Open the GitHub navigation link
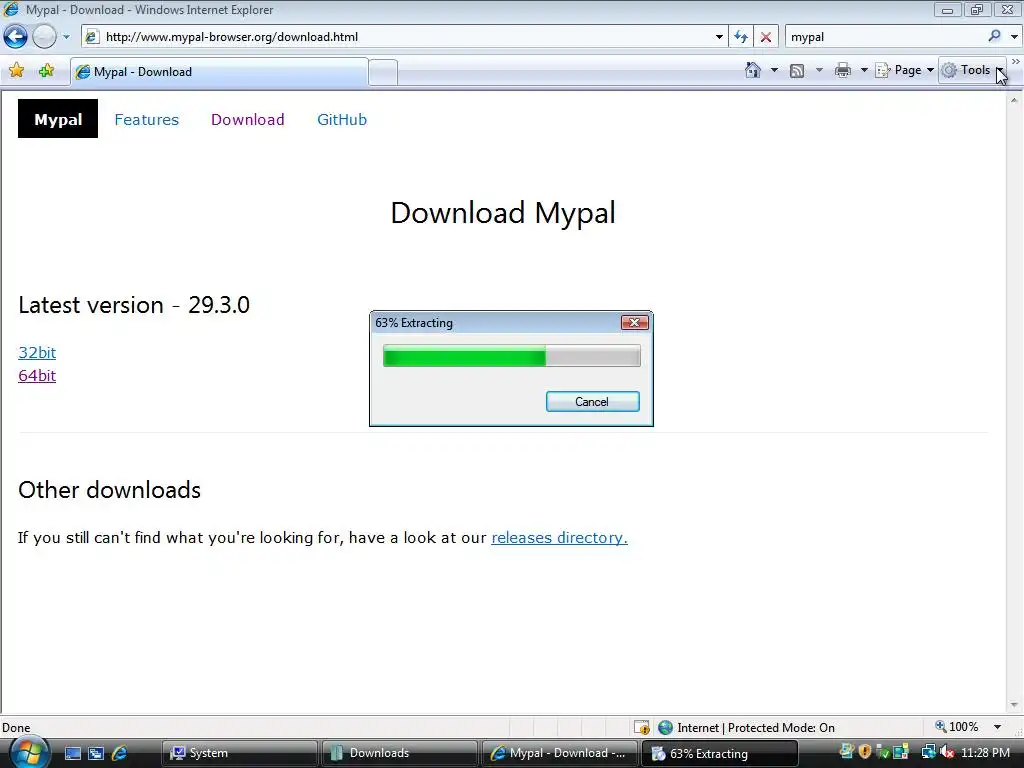 tap(342, 120)
